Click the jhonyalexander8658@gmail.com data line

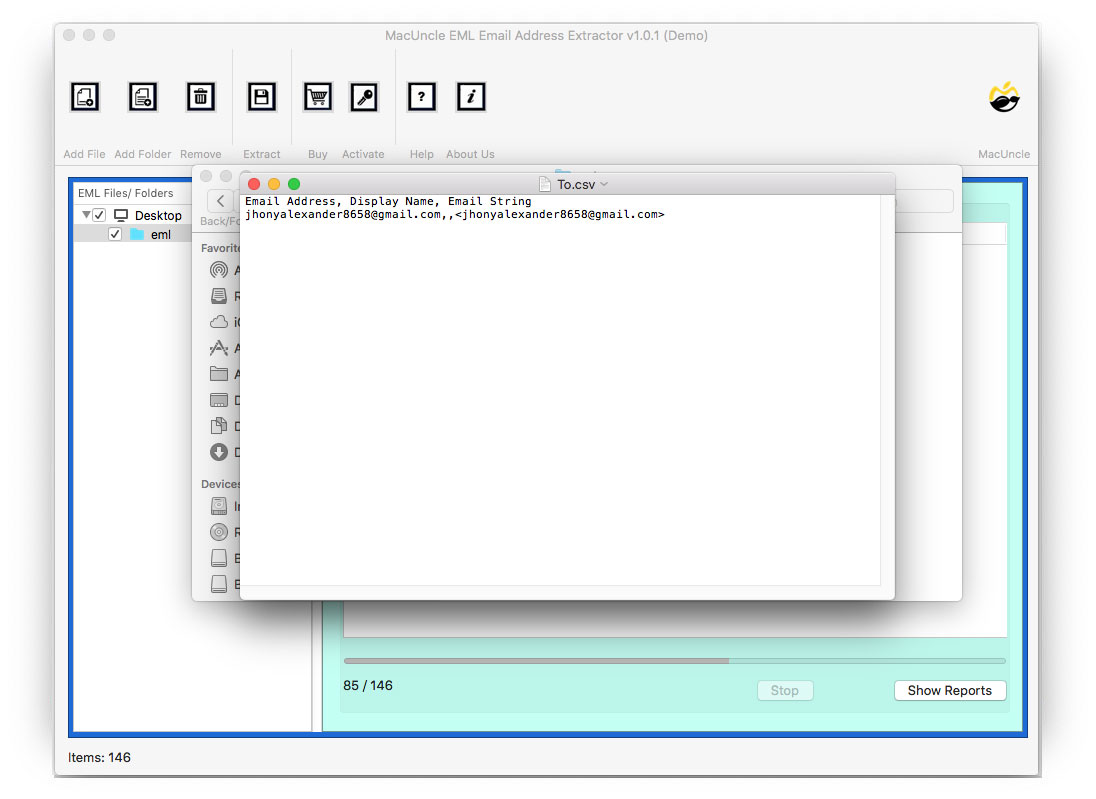click(454, 215)
